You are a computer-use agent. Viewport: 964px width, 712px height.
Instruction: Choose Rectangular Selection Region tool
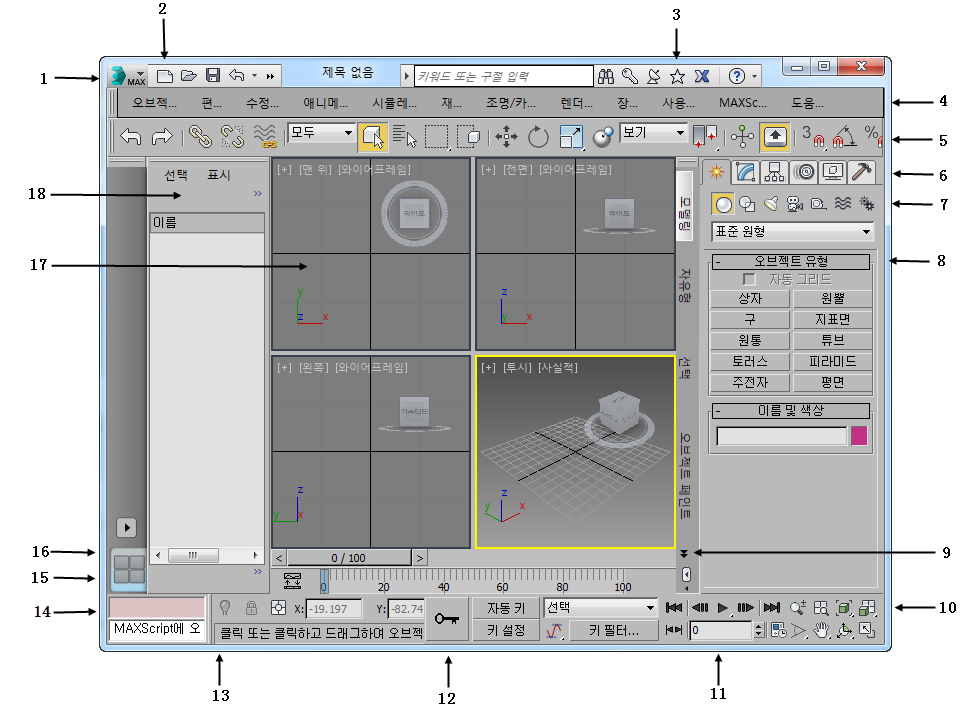437,136
